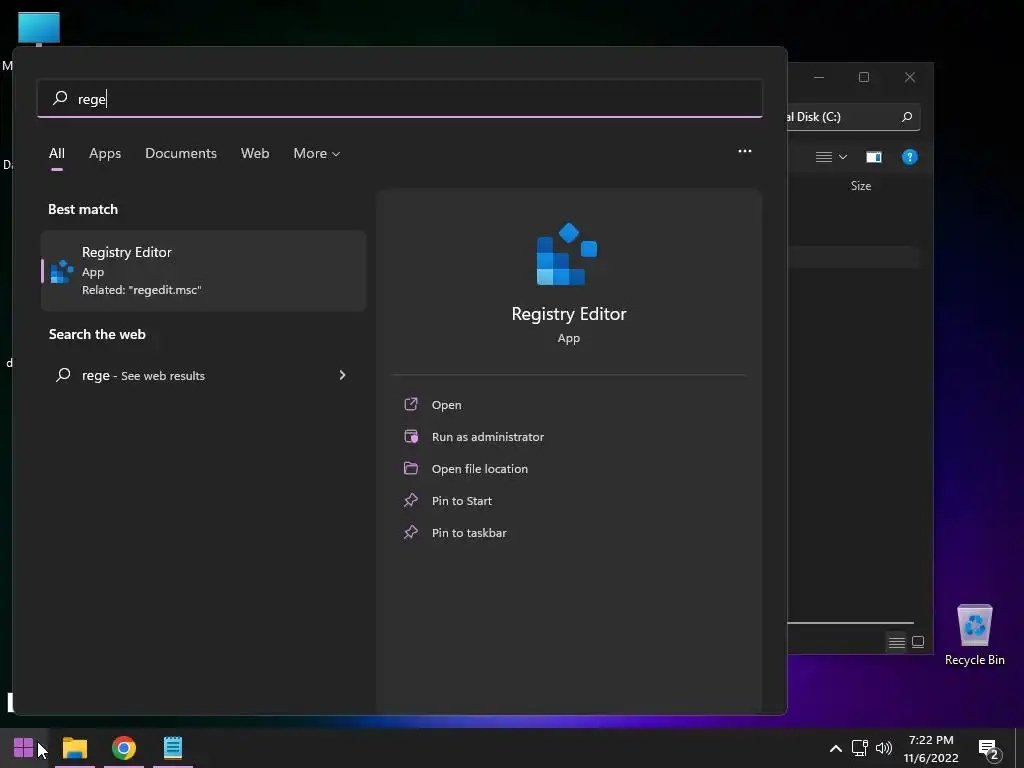Open the Notepad taskbar icon
Image resolution: width=1024 pixels, height=768 pixels.
pyautogui.click(x=172, y=747)
